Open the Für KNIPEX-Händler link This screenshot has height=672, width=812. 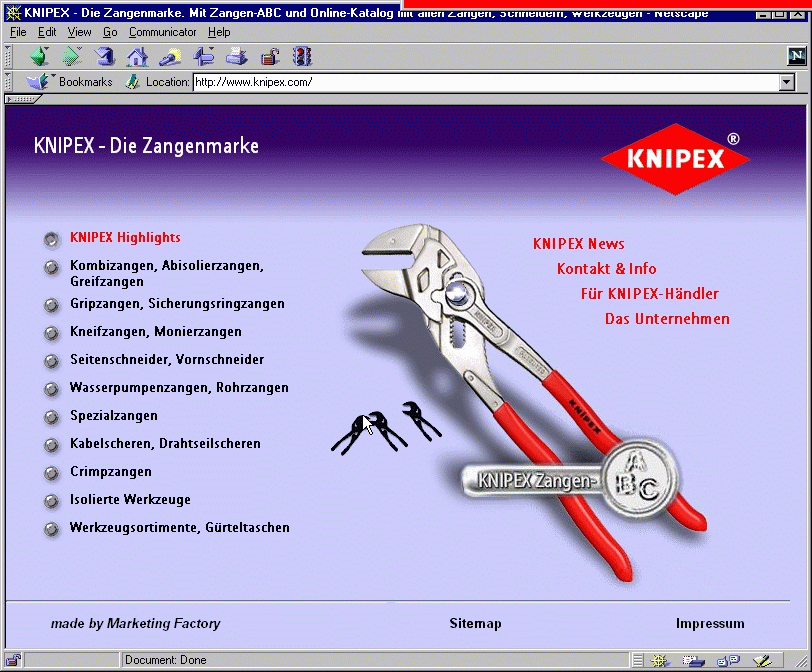(x=649, y=294)
